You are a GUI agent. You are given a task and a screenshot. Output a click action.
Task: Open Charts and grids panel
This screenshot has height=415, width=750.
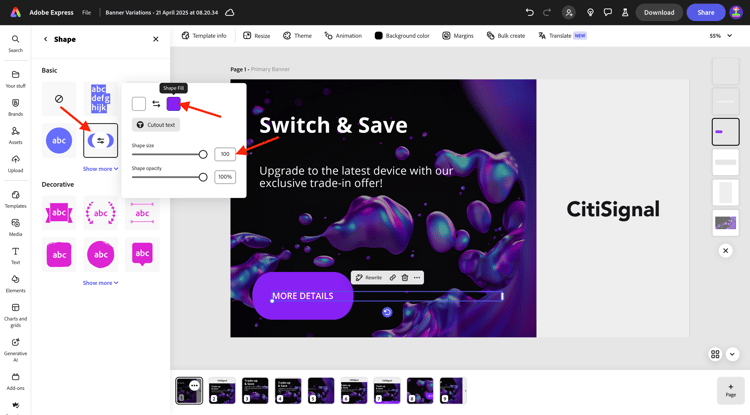point(15,315)
